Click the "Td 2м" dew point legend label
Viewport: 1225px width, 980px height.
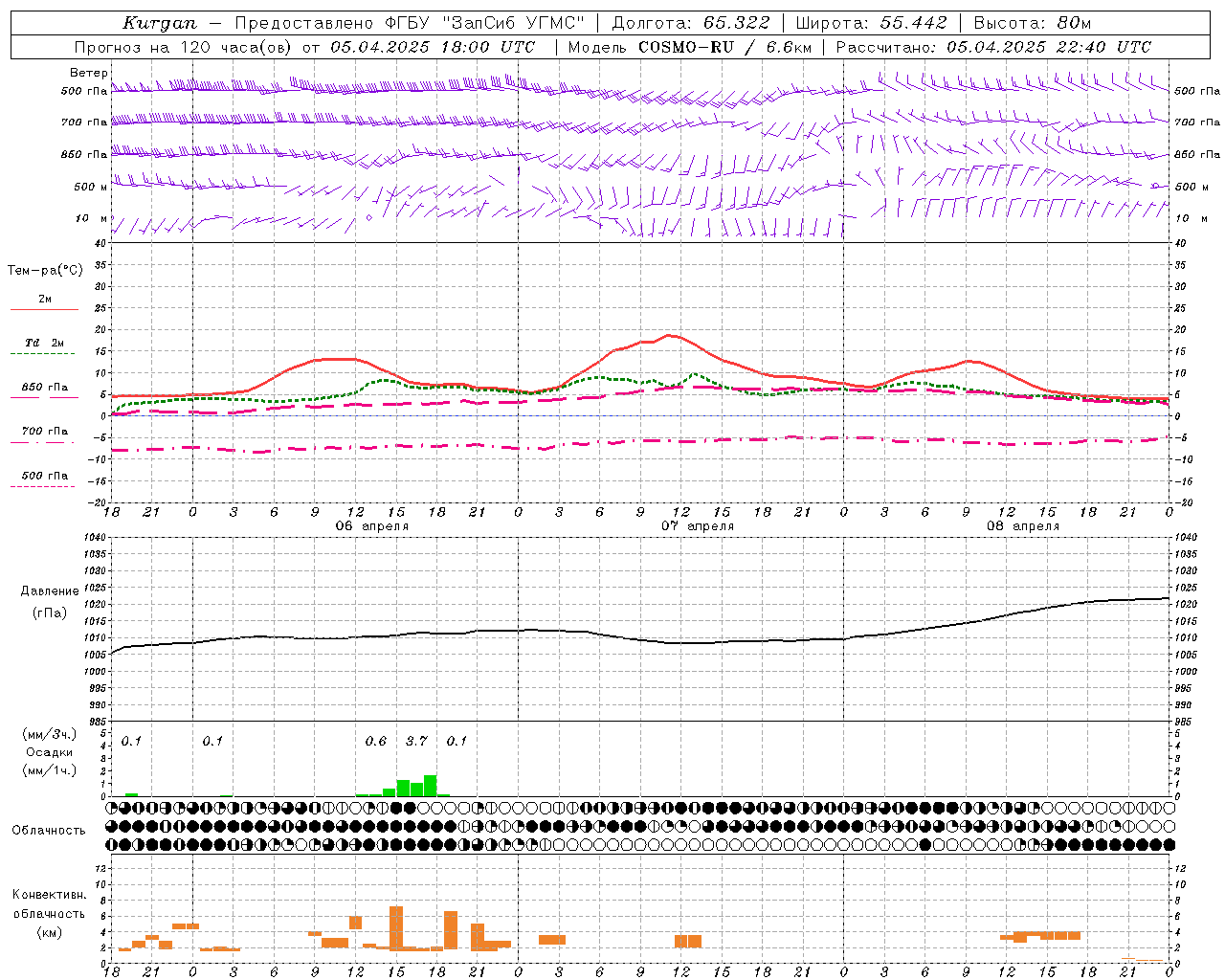point(45,343)
